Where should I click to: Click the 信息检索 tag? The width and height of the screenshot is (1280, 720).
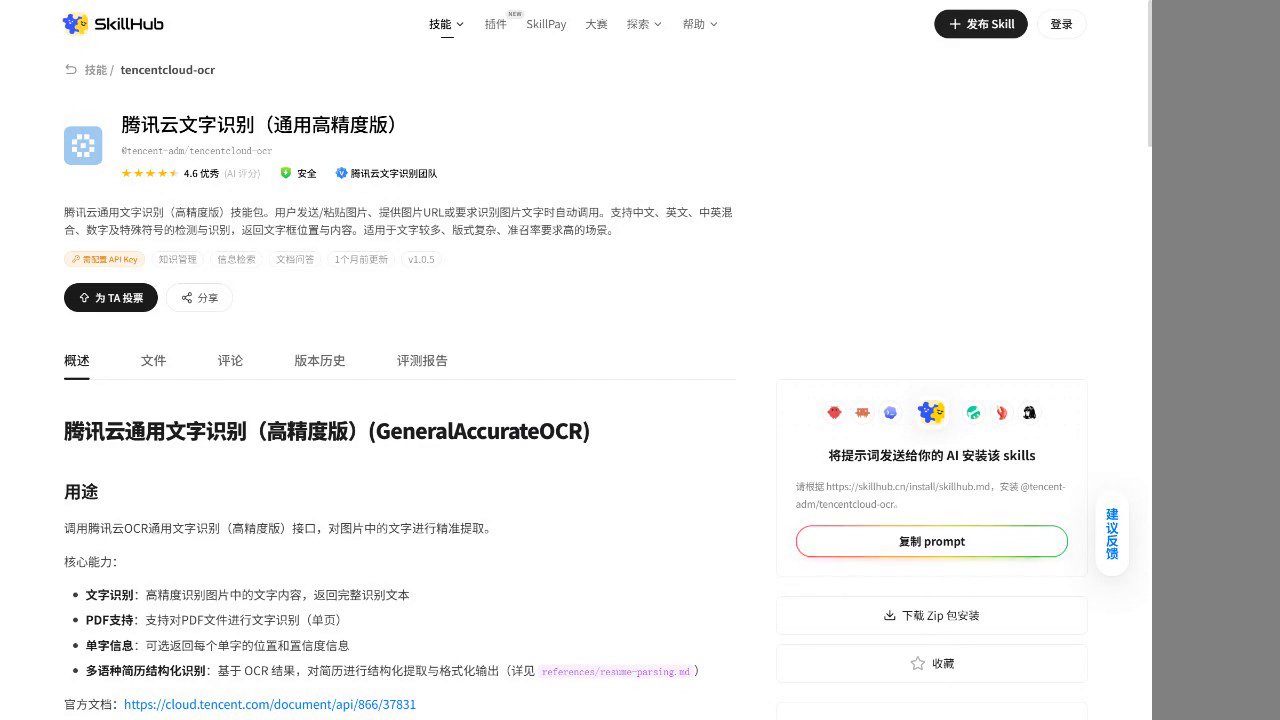tap(237, 259)
